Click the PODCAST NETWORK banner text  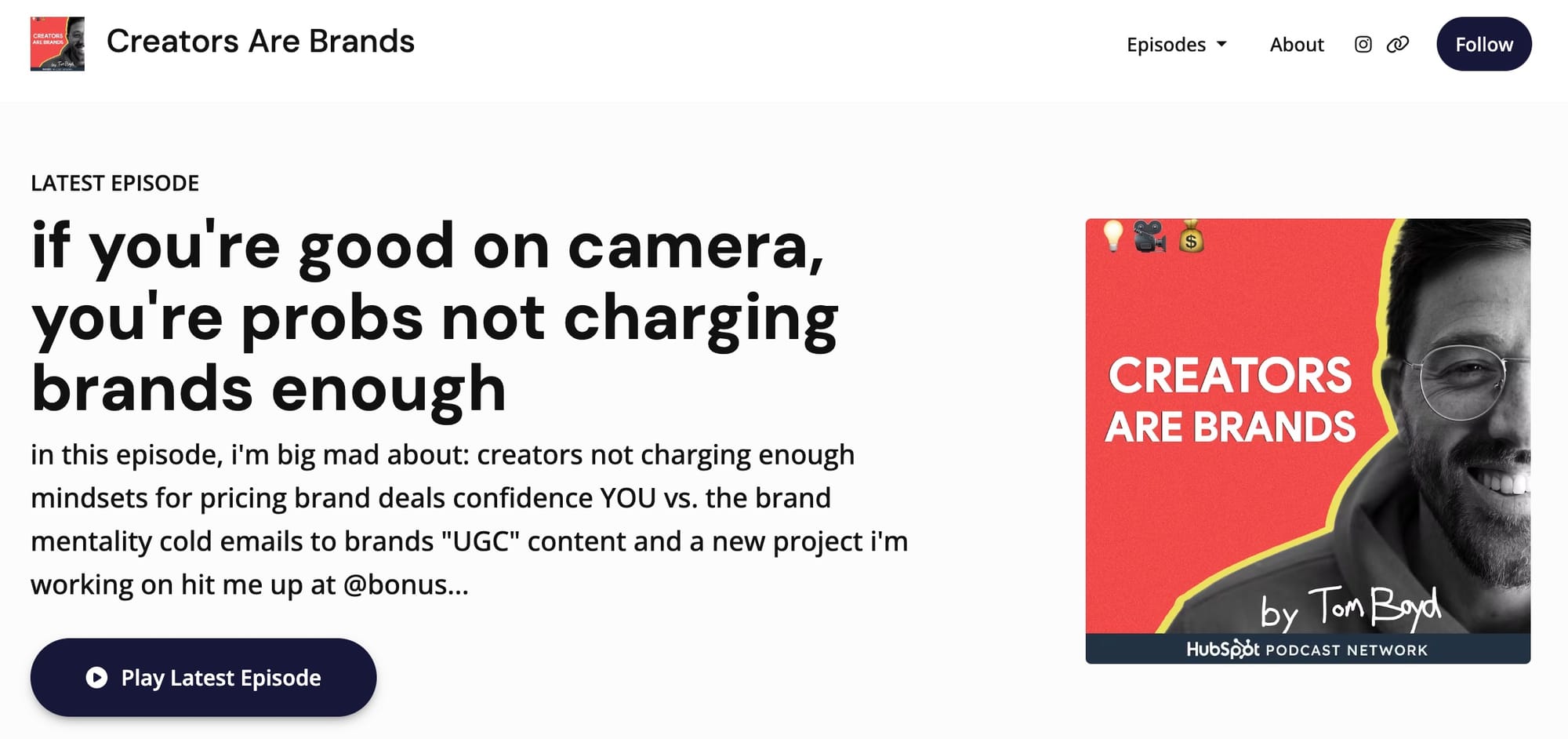point(1346,650)
